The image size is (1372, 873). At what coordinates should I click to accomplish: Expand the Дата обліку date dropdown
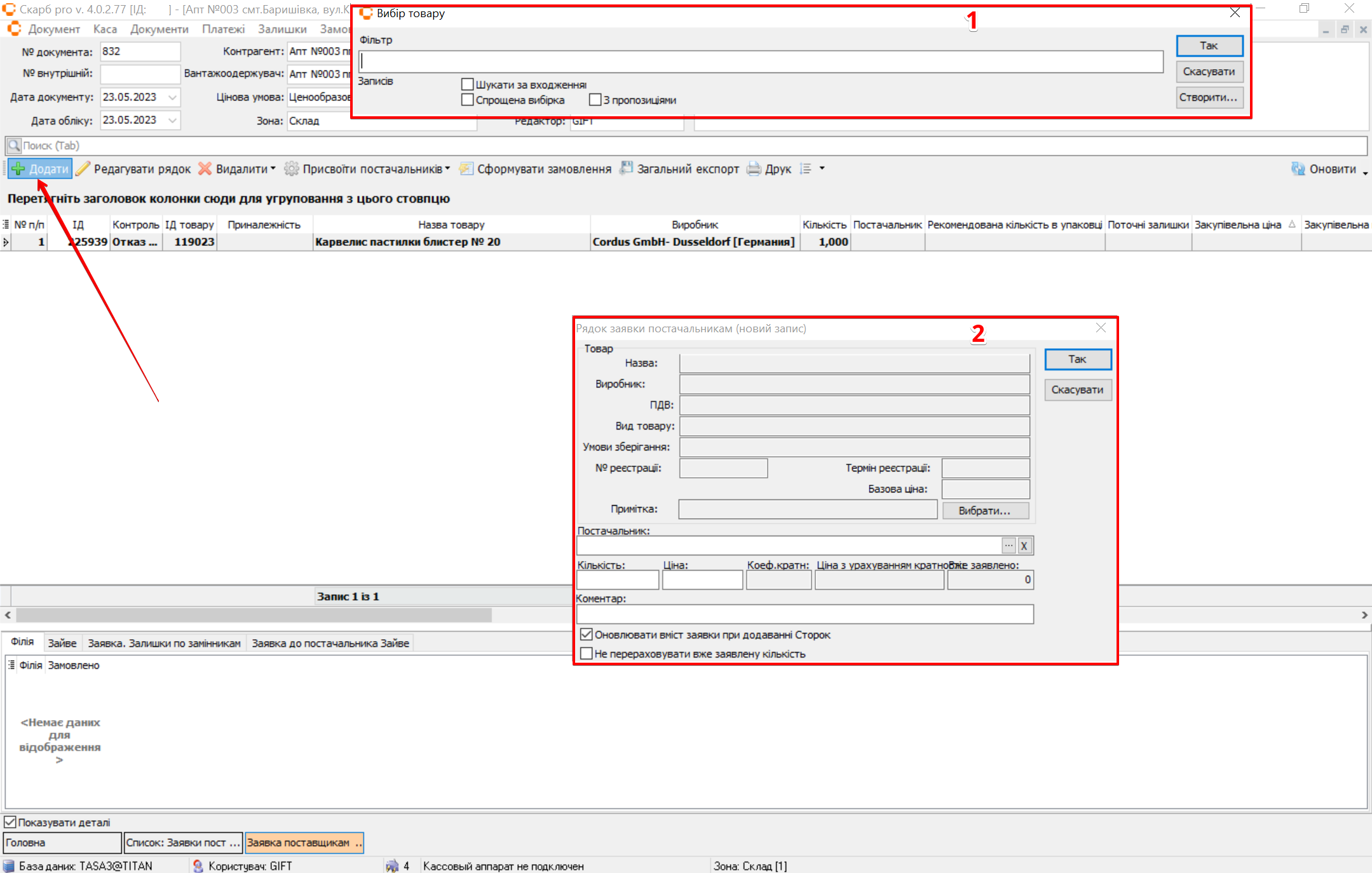(172, 120)
